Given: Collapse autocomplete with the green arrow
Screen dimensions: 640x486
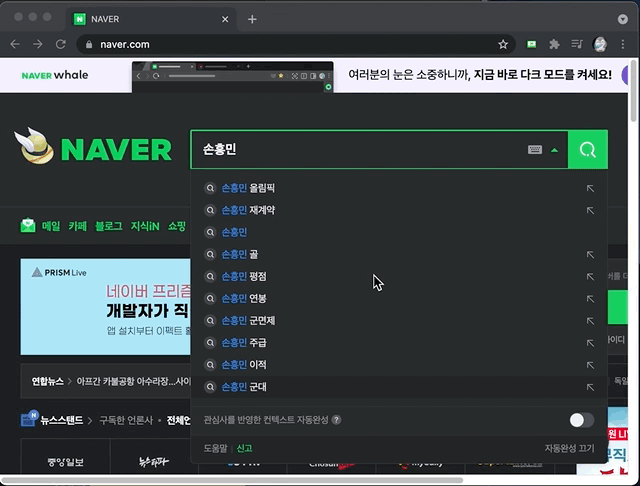Looking at the screenshot, I should click(554, 150).
